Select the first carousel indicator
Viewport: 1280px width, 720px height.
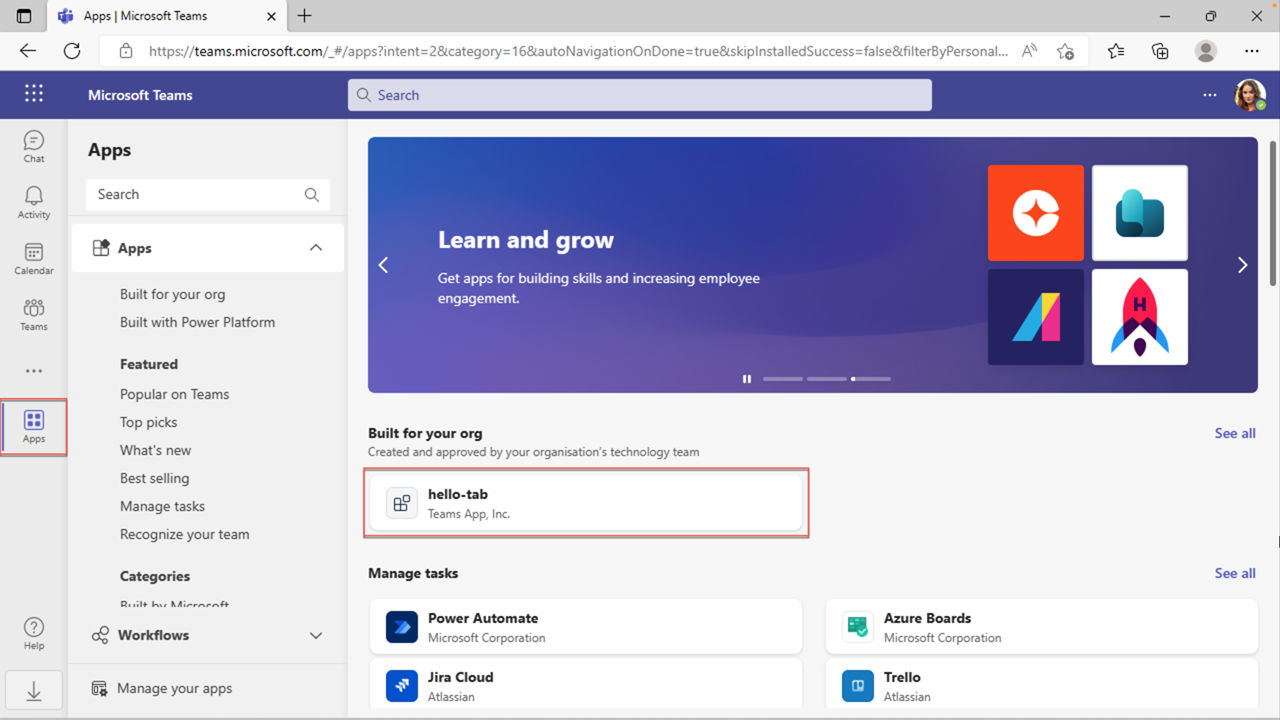pos(783,379)
